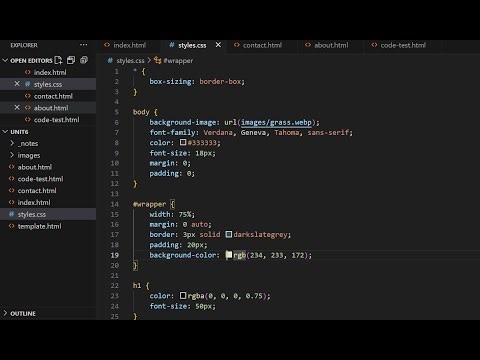Click line number 19 in the gutter
Image resolution: width=480 pixels, height=360 pixels.
tap(115, 255)
